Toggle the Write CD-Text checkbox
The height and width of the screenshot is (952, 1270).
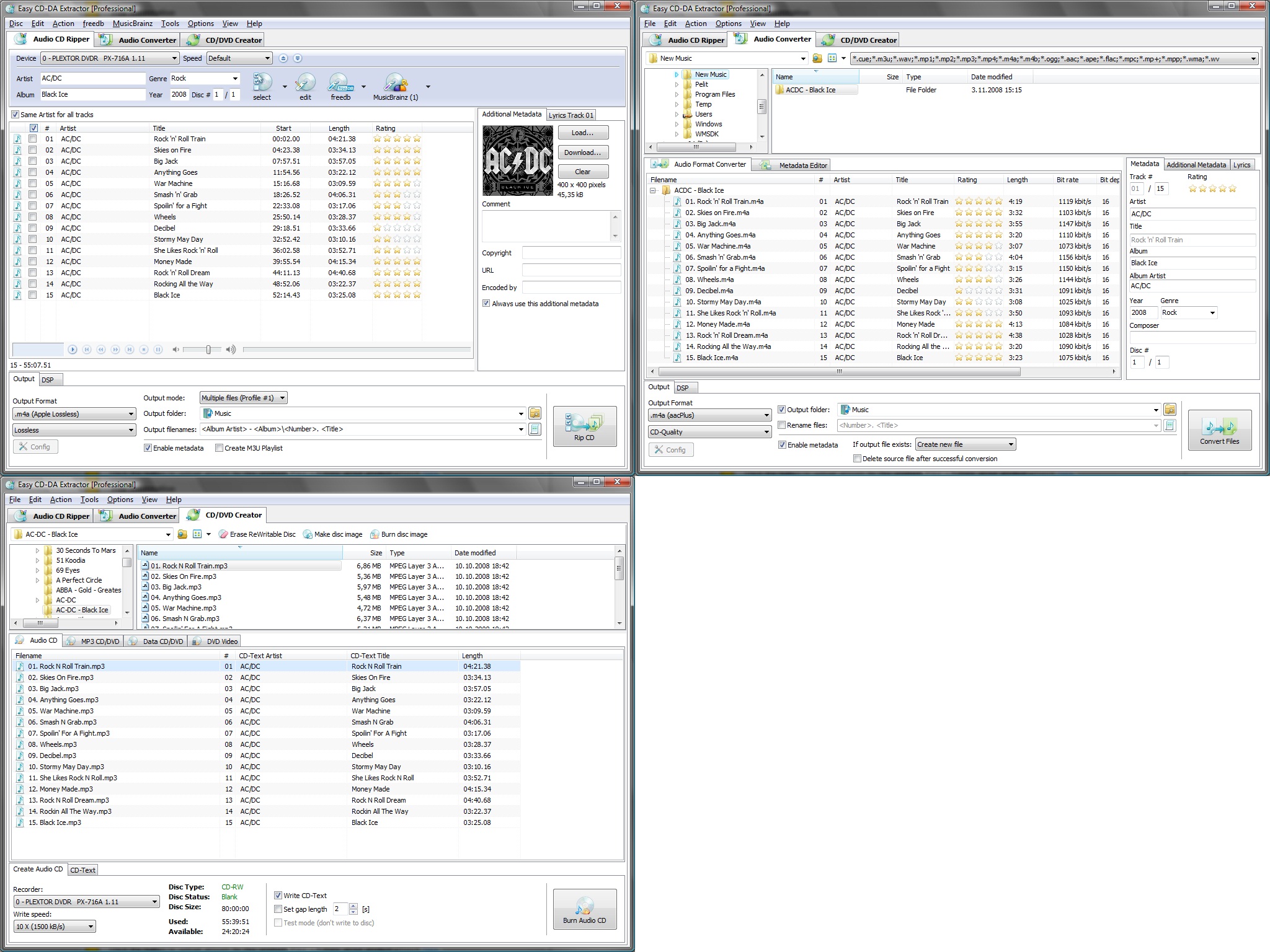click(x=278, y=896)
